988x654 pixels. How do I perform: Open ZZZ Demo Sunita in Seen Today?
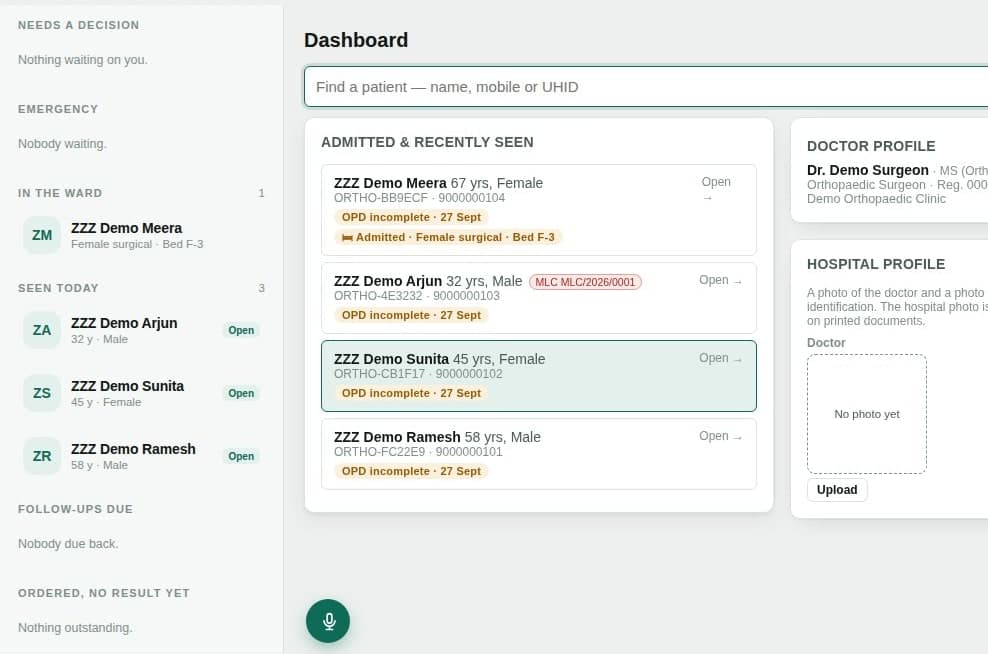141,393
